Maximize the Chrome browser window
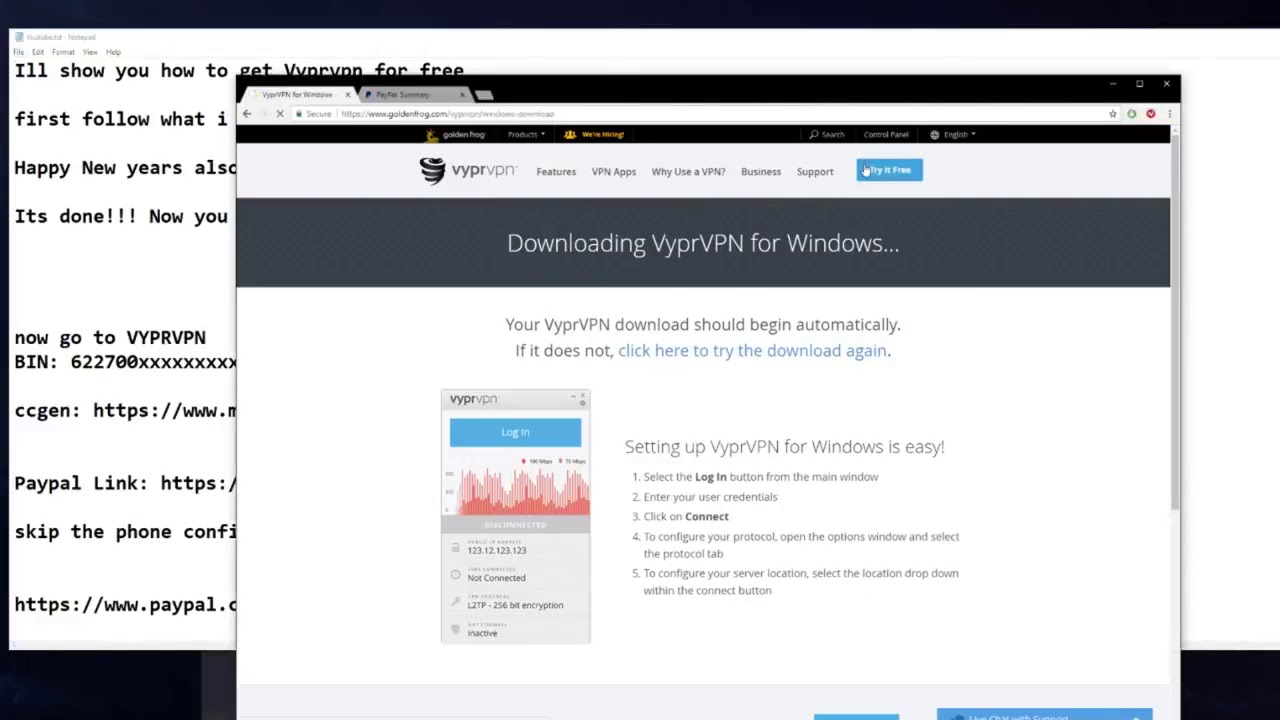 (x=1139, y=84)
